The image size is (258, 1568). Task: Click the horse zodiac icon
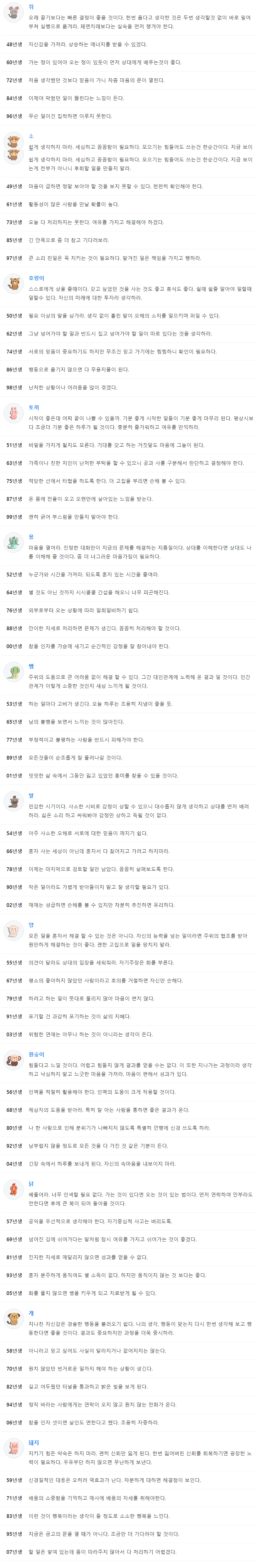[x=14, y=802]
